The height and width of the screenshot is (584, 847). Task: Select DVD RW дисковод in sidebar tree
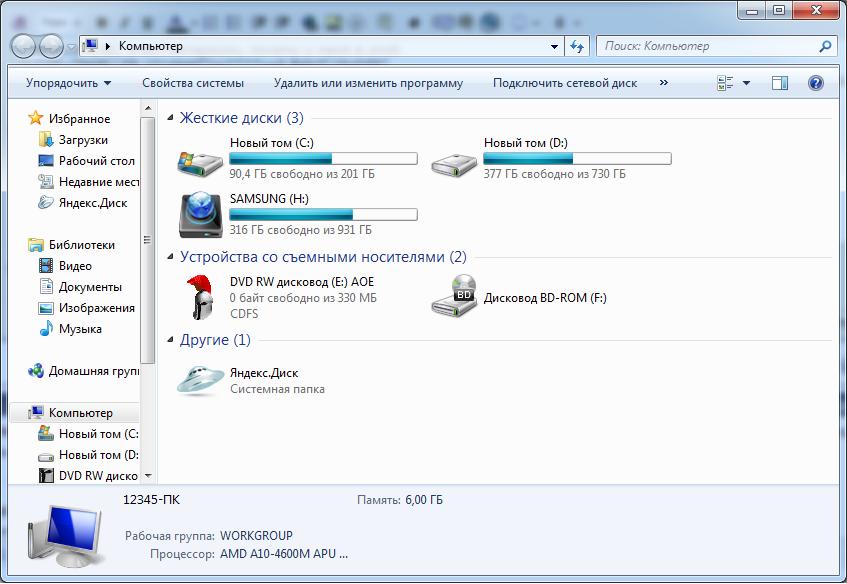pos(88,476)
